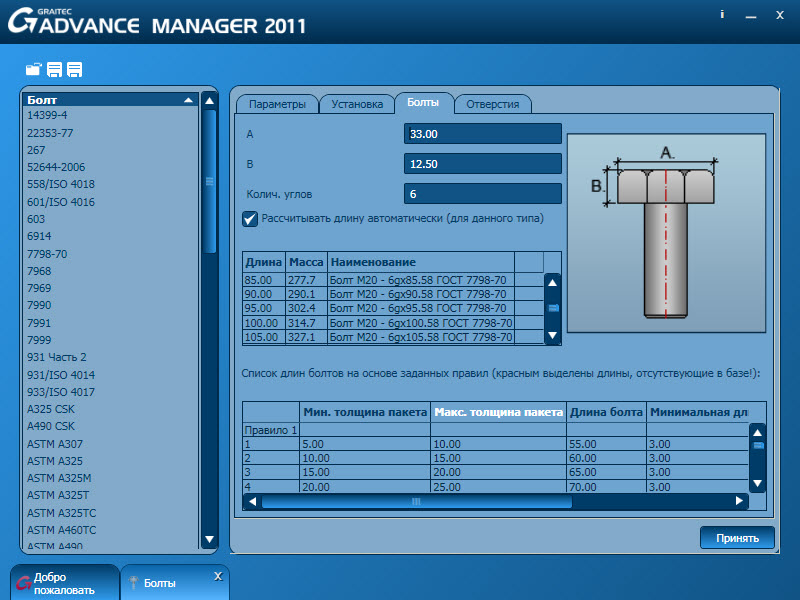Click the rules table horizontal scrollbar thumb
Screen dimensions: 800x600
[416, 501]
